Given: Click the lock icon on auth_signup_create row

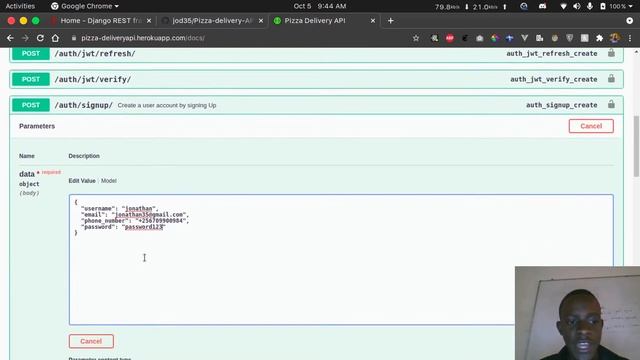Looking at the screenshot, I should pos(611,104).
